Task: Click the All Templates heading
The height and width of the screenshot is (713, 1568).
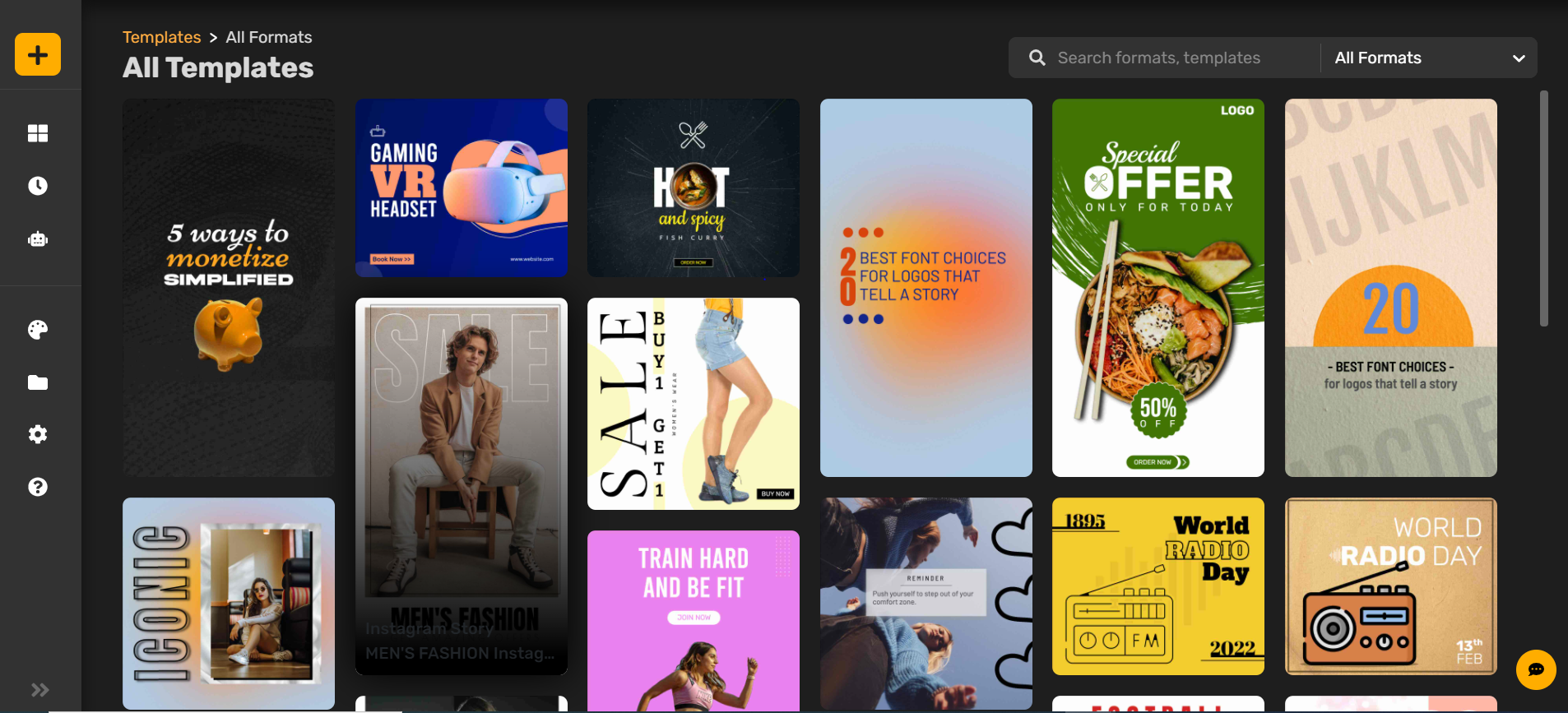Action: tap(218, 67)
